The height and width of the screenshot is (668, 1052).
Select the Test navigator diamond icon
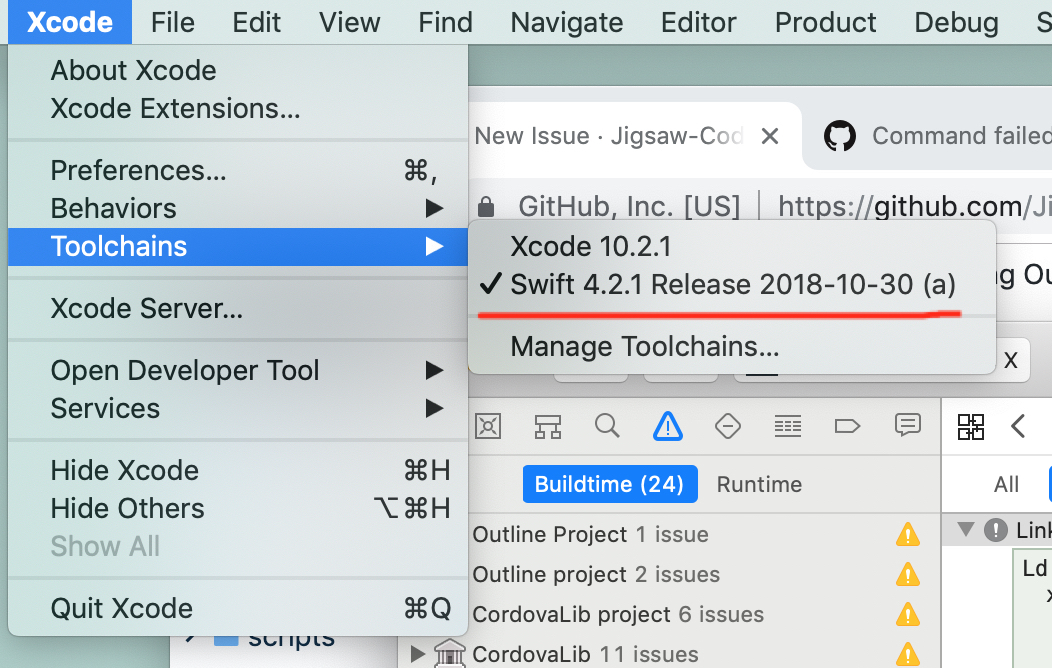point(727,426)
